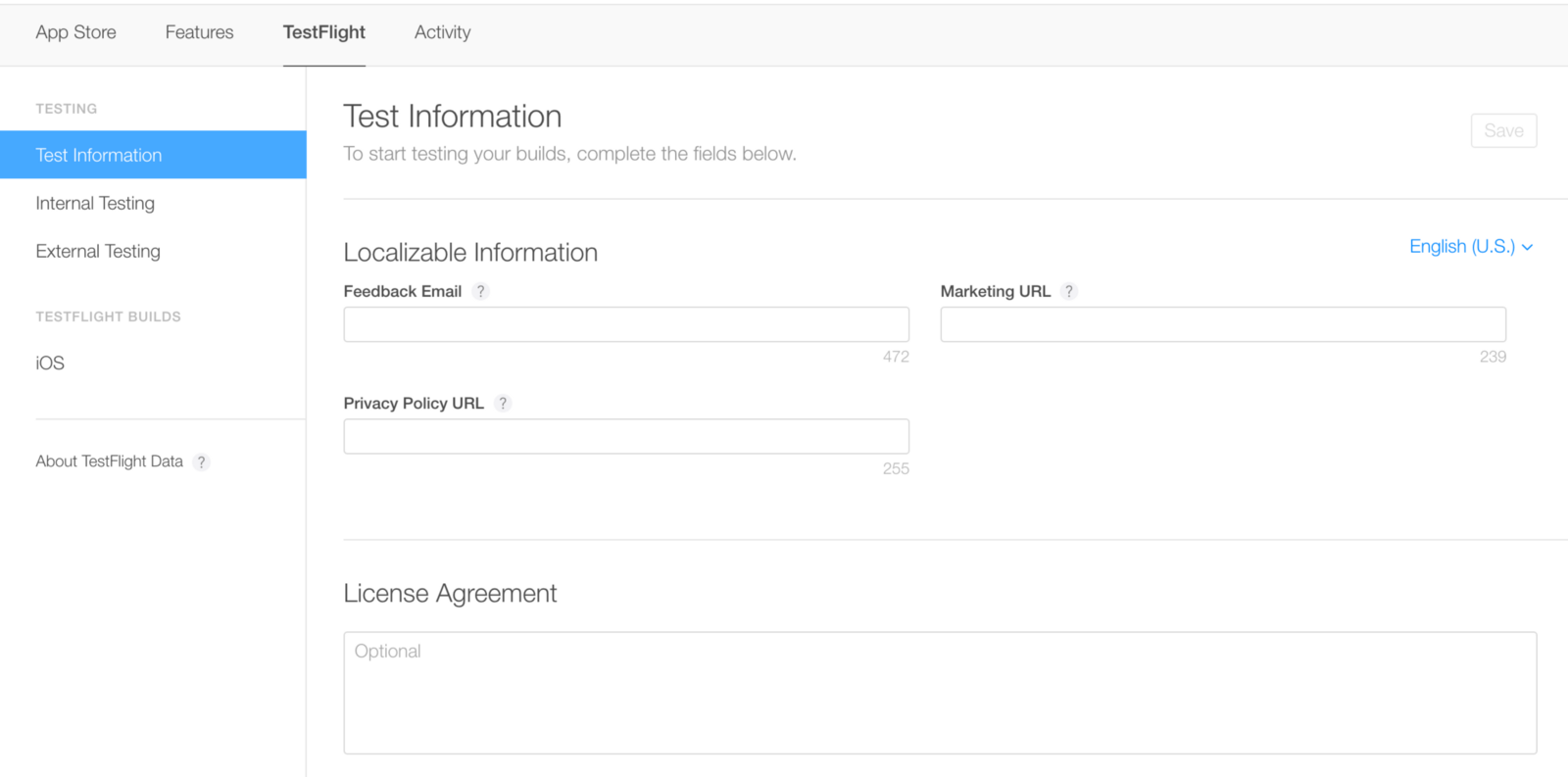The width and height of the screenshot is (1568, 777).
Task: Click the 'To start testing your builds' subtitle
Action: pos(569,154)
